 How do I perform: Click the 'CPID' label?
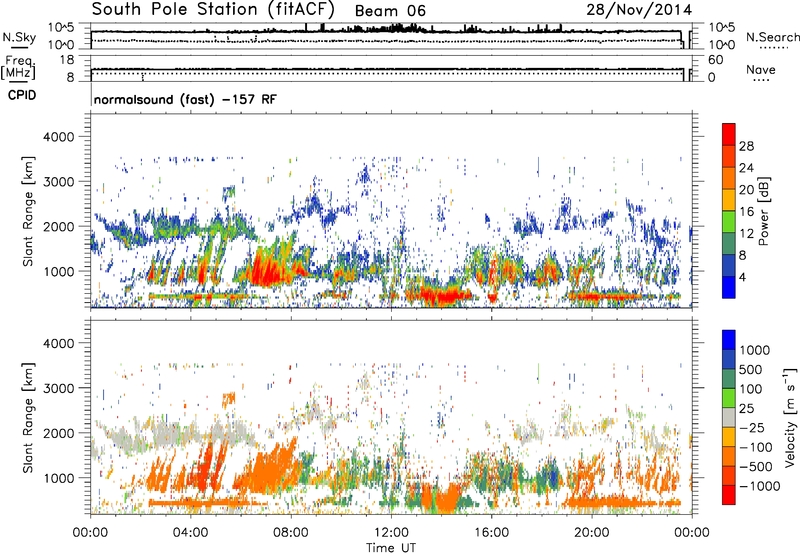coord(22,95)
